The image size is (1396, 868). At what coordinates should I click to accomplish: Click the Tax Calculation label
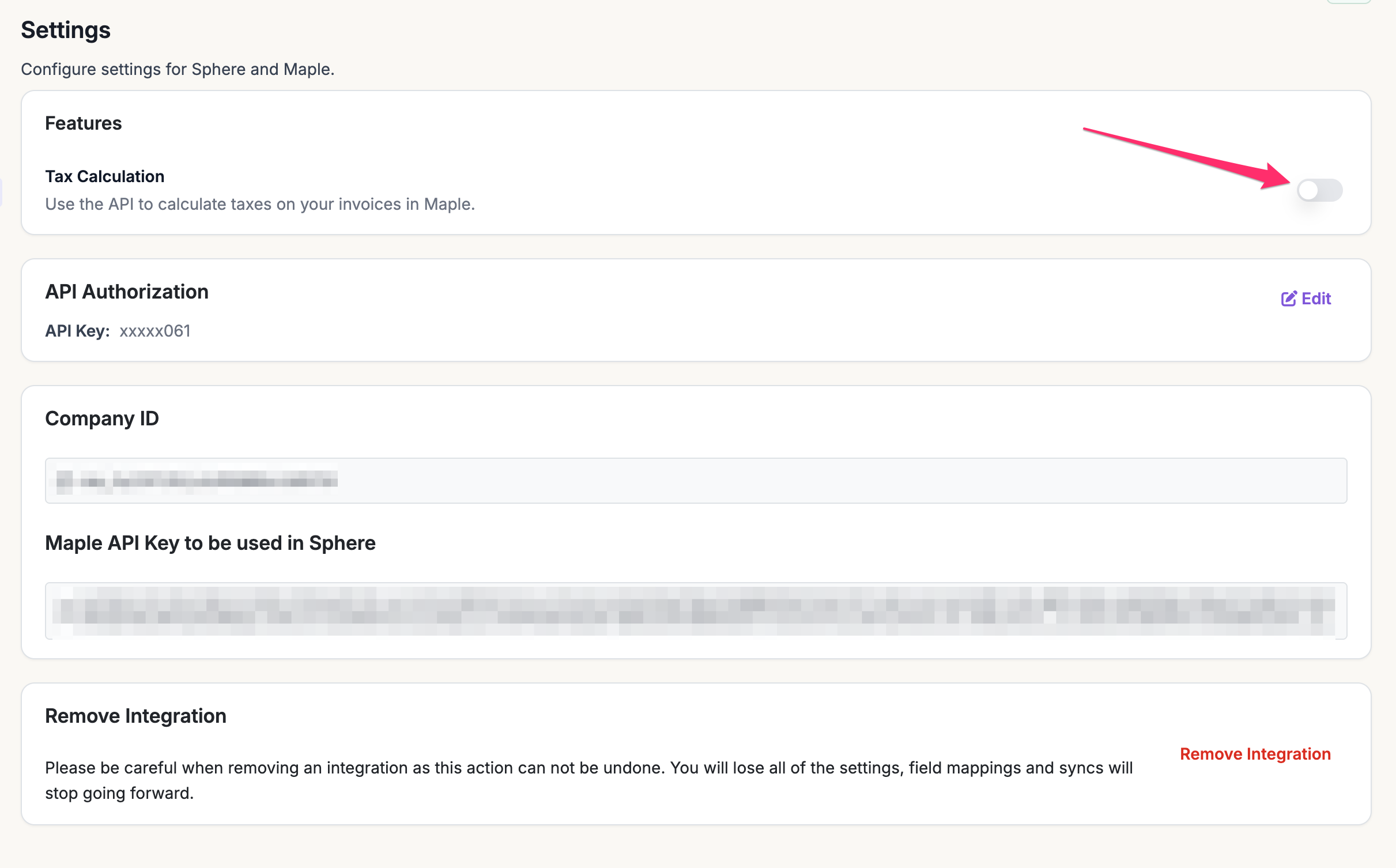105,176
